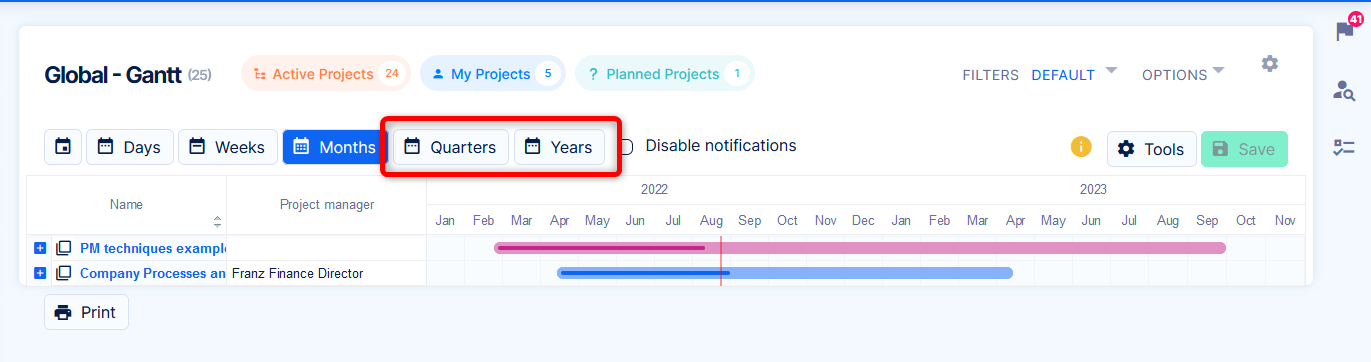Open the checklist tasks icon in sidebar
This screenshot has width=1371, height=362.
click(x=1344, y=148)
